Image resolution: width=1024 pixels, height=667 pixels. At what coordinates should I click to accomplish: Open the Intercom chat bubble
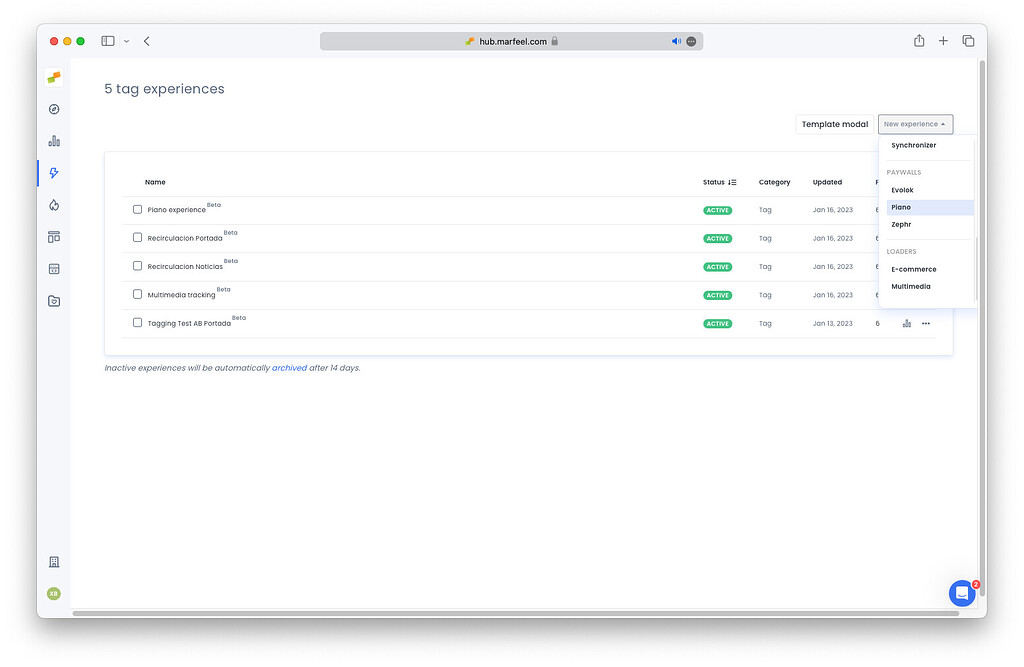click(x=961, y=593)
